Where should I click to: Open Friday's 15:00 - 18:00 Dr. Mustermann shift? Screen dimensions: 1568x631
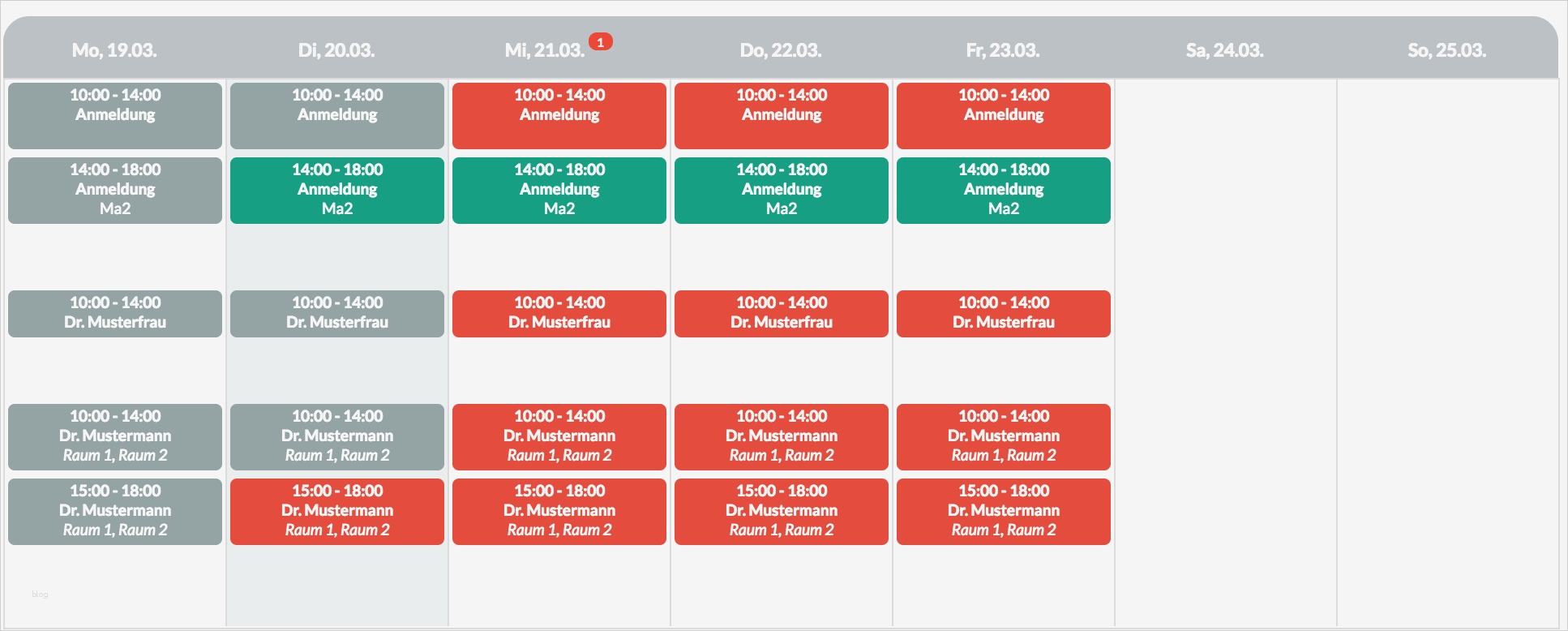[x=1004, y=511]
